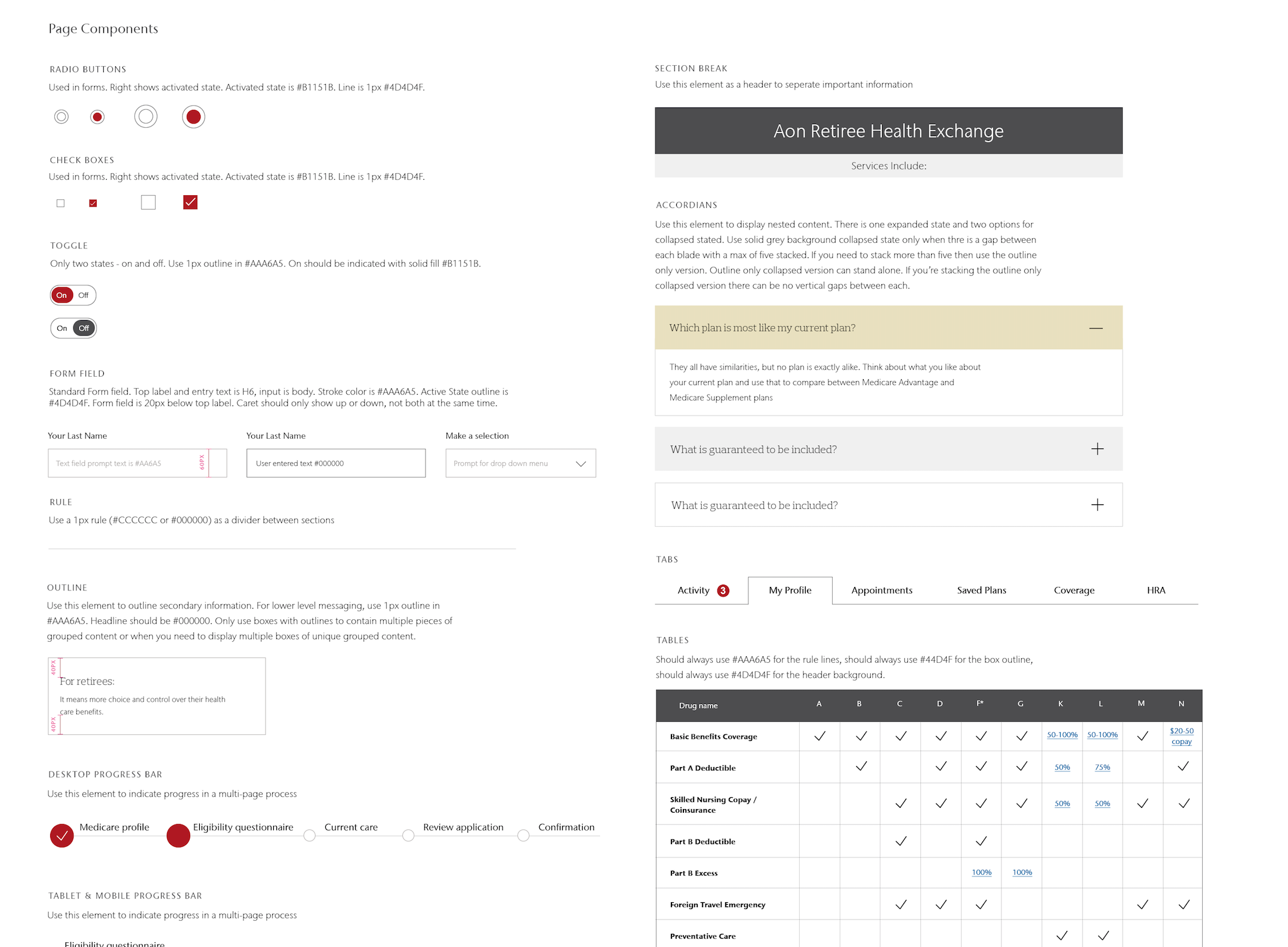
Task: Click the Review application step circle
Action: 408,836
